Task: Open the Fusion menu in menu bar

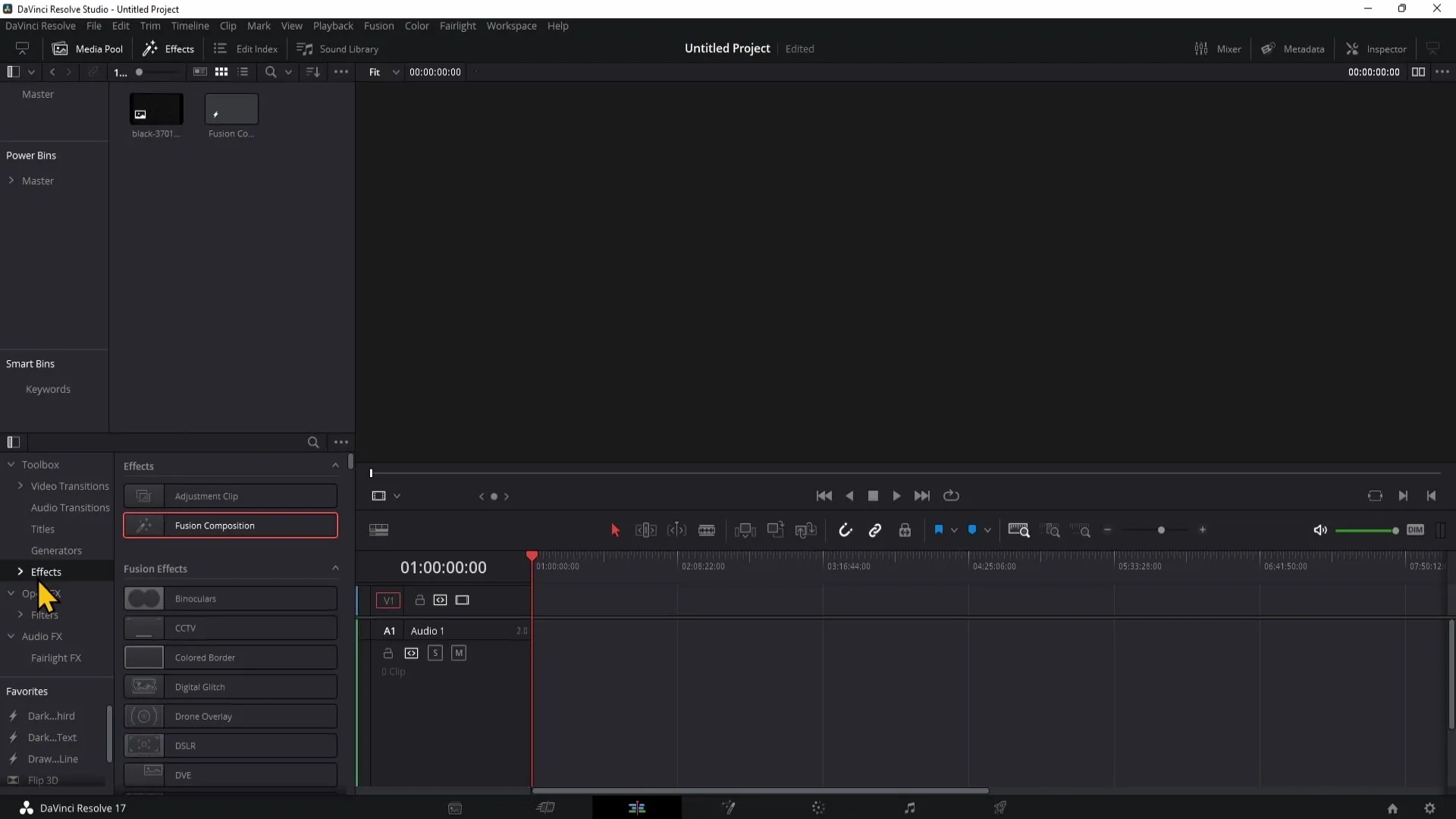Action: [x=379, y=25]
